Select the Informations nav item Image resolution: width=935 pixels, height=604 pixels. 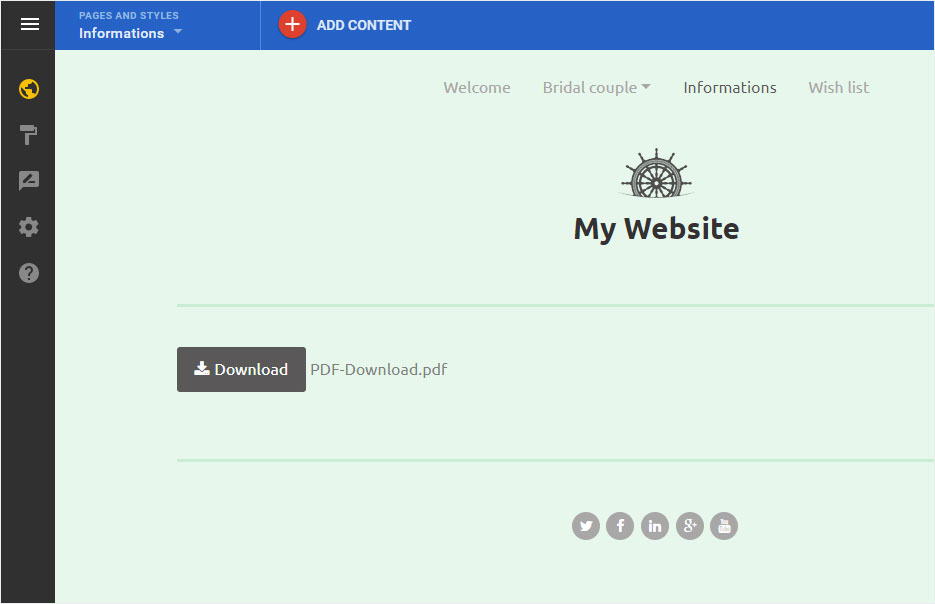click(729, 88)
